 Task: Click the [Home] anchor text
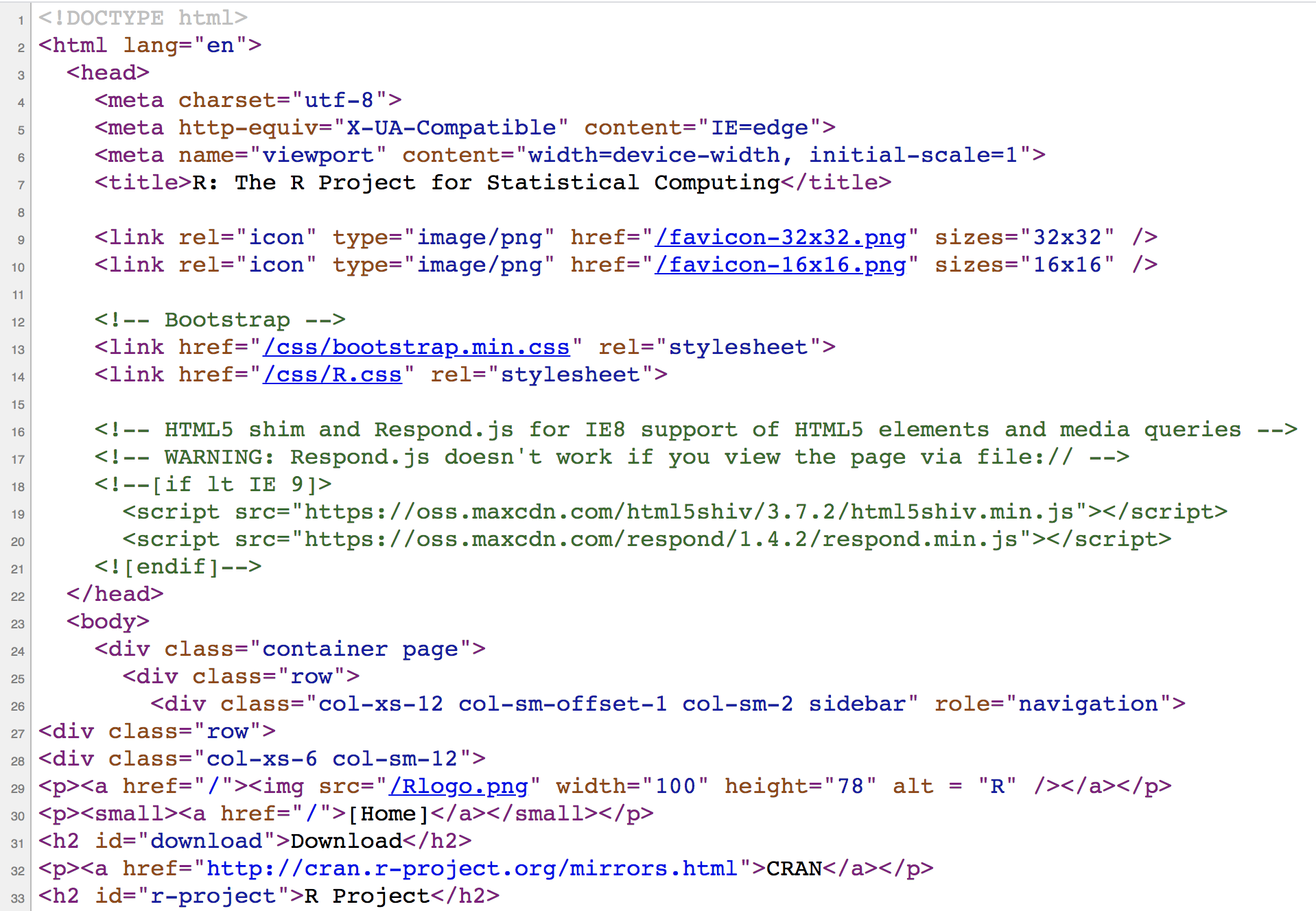point(388,814)
